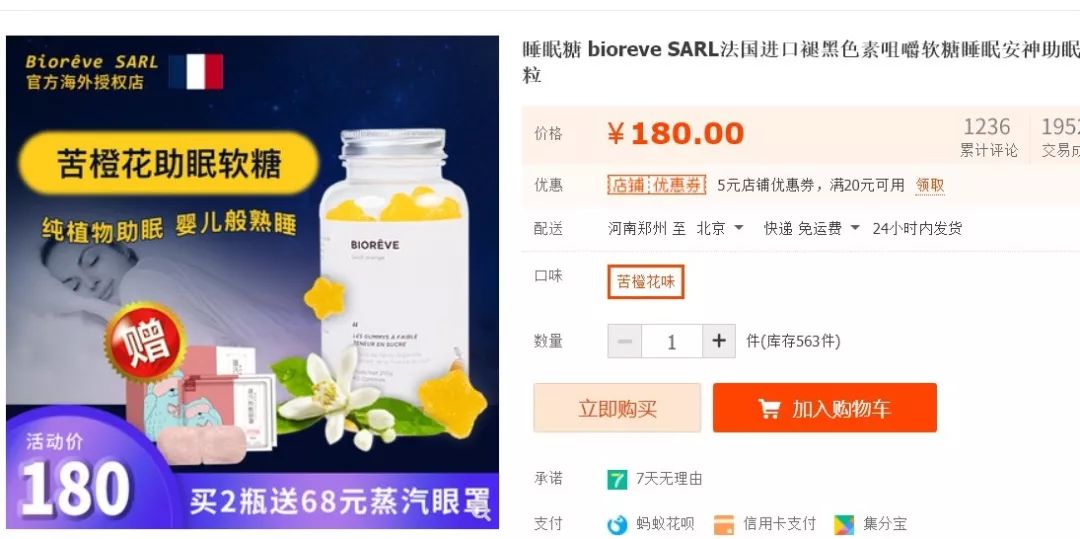Expand the 快递 免运费 shipping dropdown

pyautogui.click(x=812, y=228)
